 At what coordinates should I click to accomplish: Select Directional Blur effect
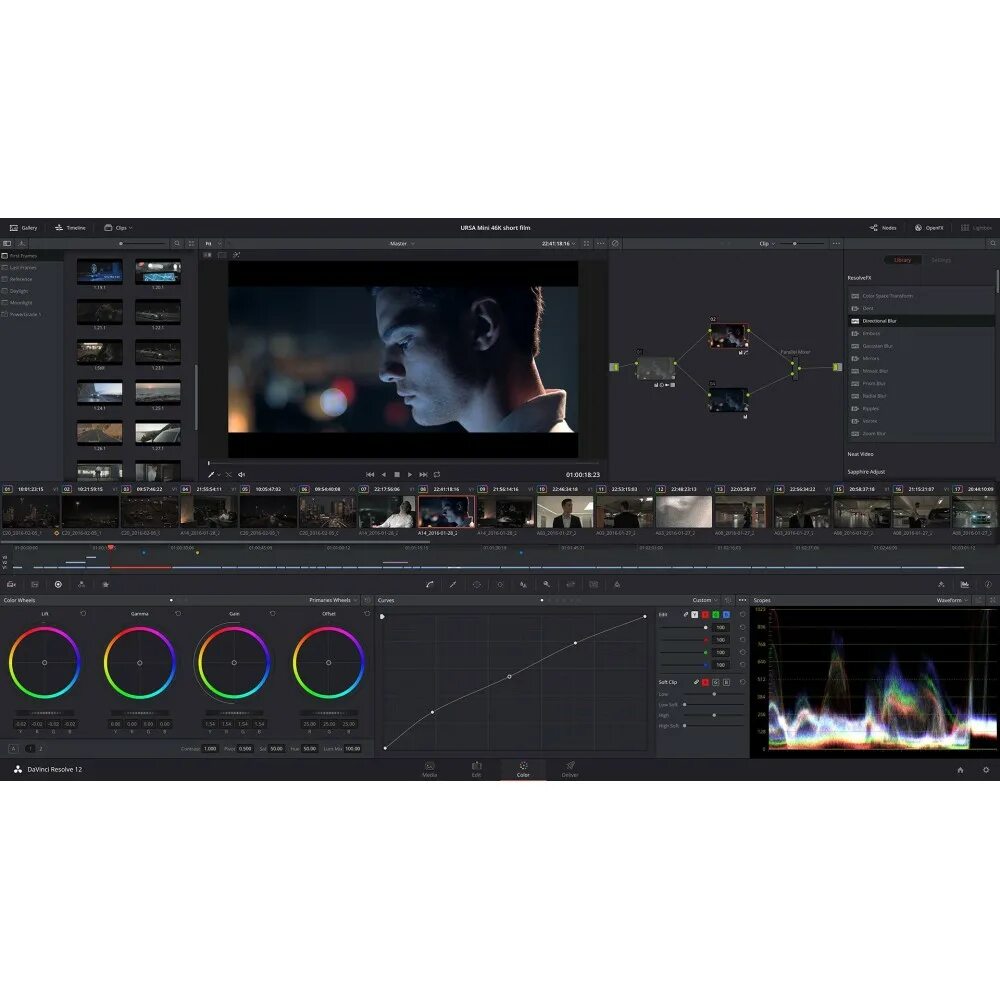tap(921, 321)
